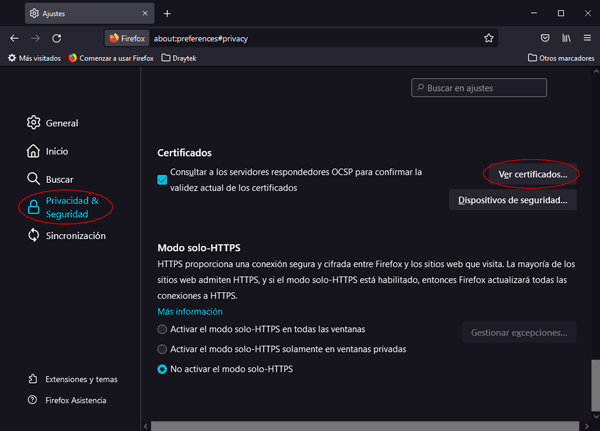Image resolution: width=600 pixels, height=431 pixels.
Task: Close the Ajustes tab
Action: [145, 13]
